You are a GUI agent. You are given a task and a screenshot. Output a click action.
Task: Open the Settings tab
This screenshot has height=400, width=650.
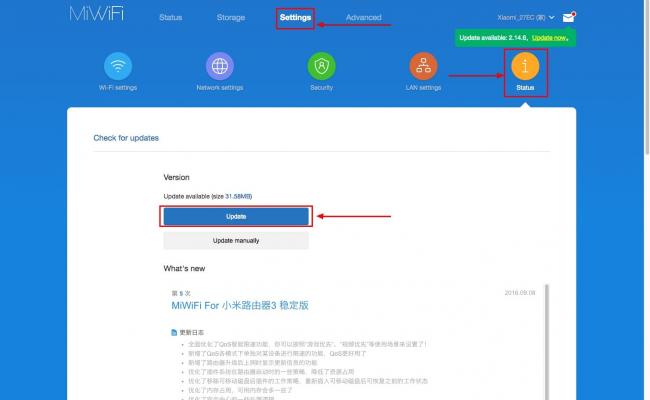[295, 18]
